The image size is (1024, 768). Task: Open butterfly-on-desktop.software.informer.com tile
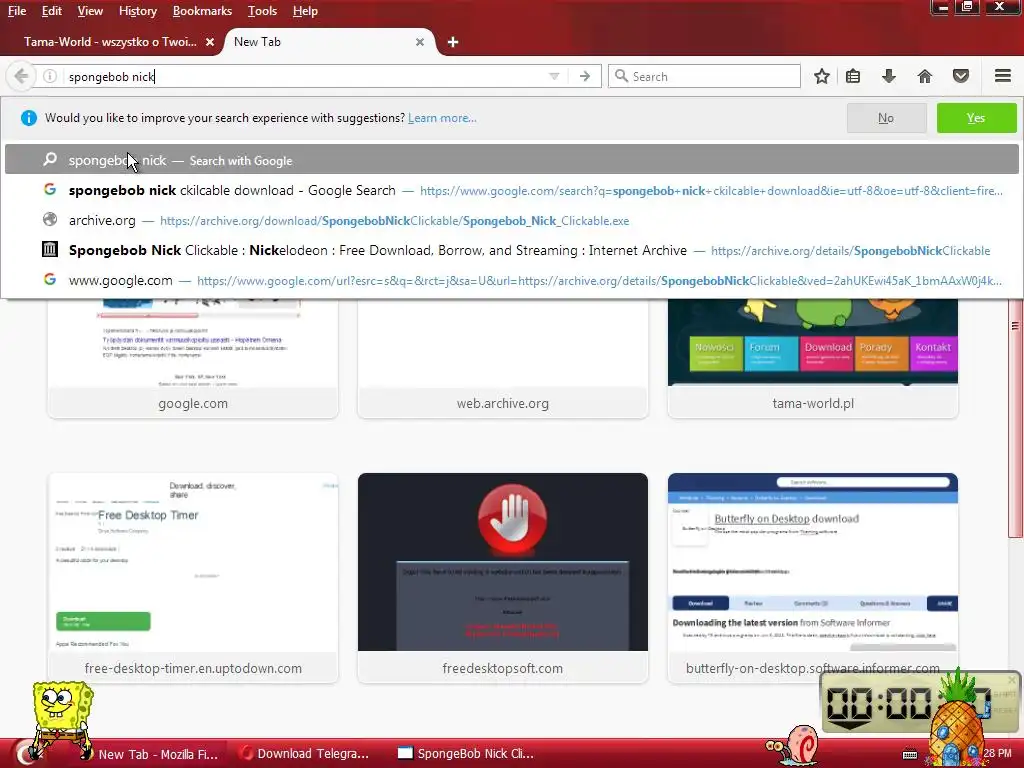[x=813, y=578]
